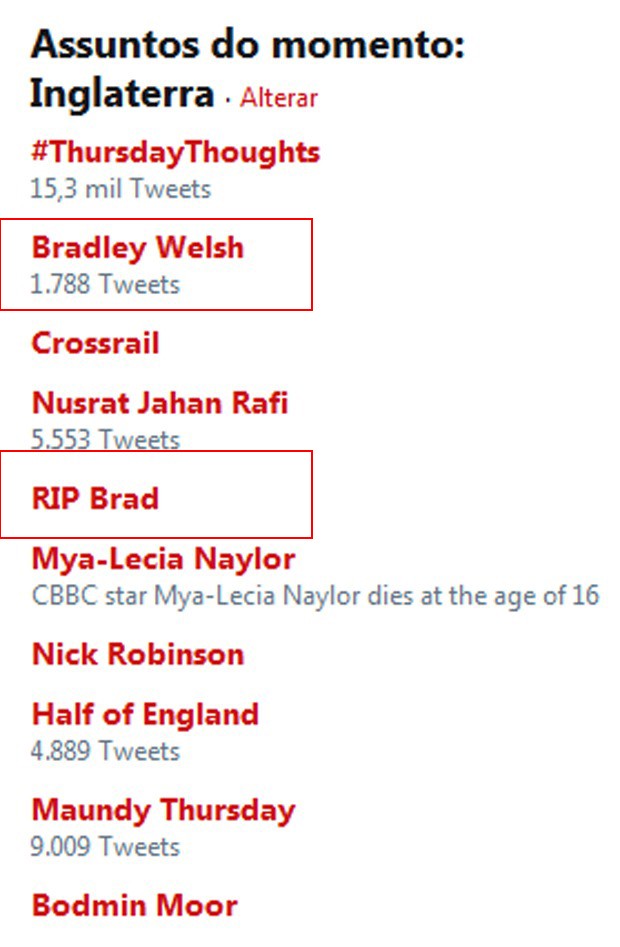Select the Half of England trend
Viewport: 620px width, 947px height.
[x=145, y=714]
